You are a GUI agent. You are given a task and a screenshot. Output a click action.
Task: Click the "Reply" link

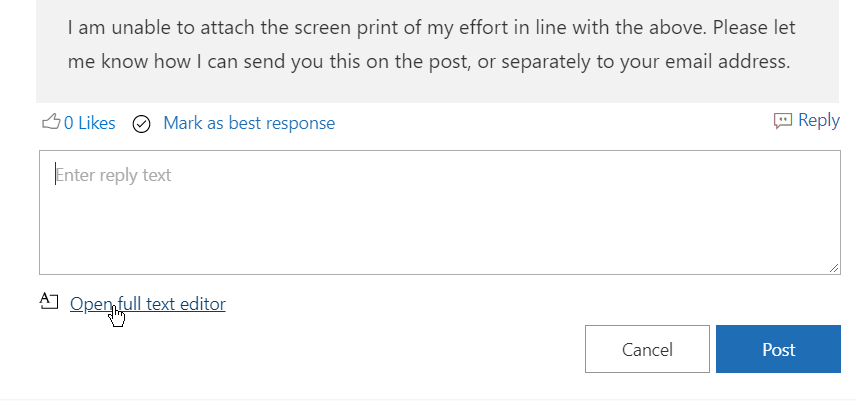(x=819, y=120)
